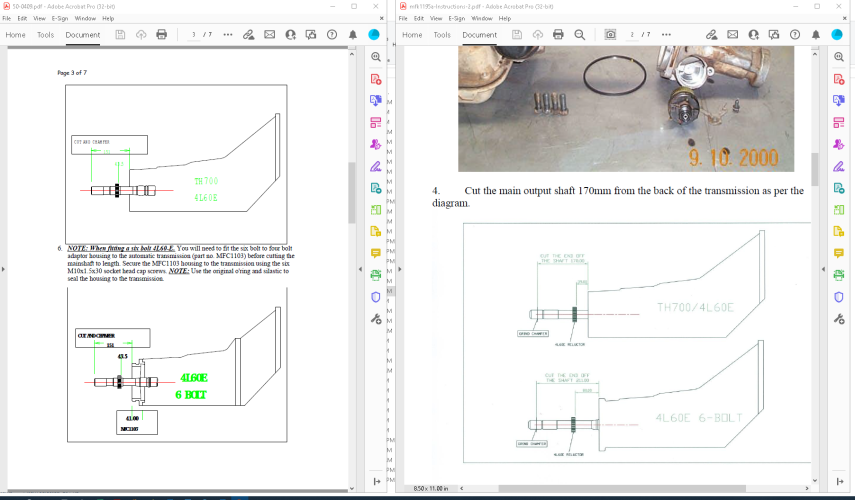Open Fill & Sign pen tool in the right window's sidebar
Viewport: 855px width, 500px height.
click(839, 166)
